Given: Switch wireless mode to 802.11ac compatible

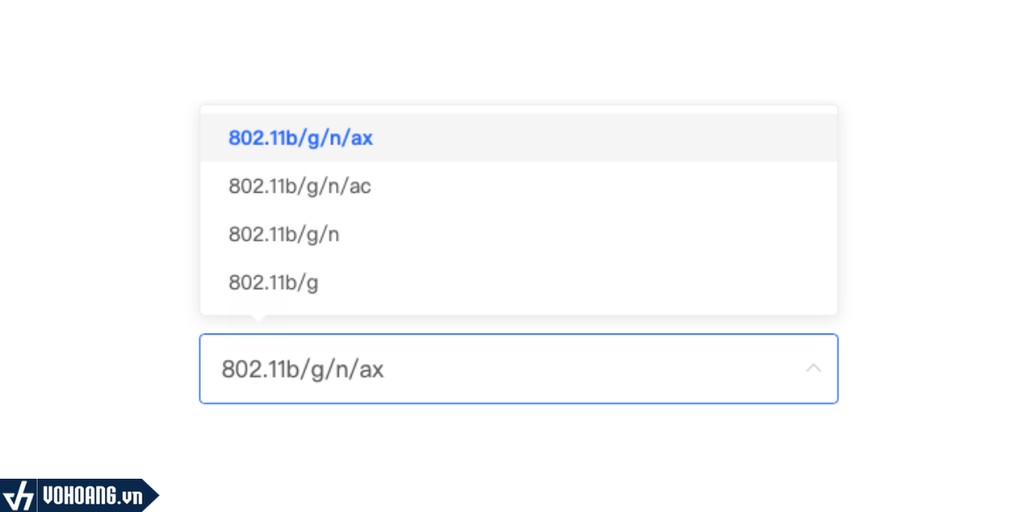Looking at the screenshot, I should coord(300,186).
